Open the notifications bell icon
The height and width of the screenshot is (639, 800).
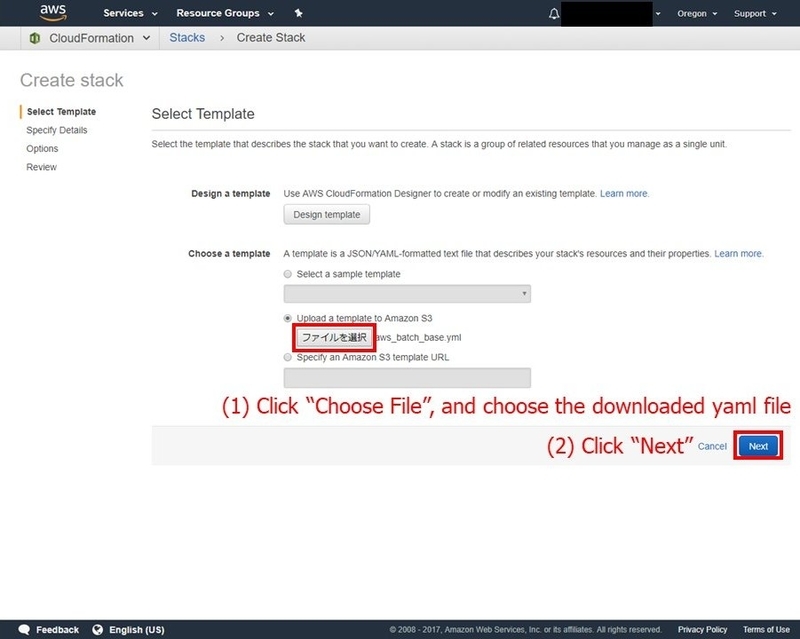[x=554, y=14]
